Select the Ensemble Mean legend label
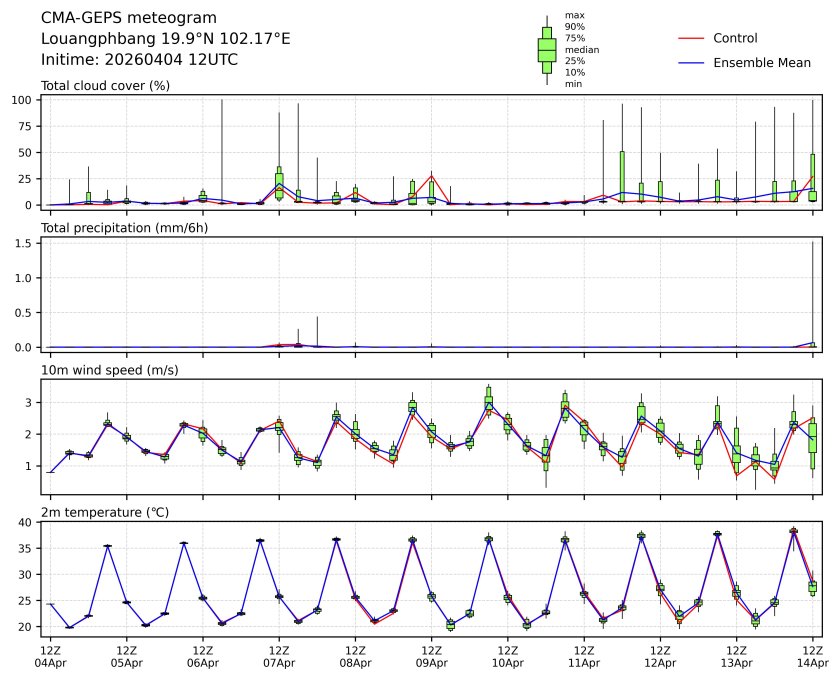This screenshot has height=680, width=840. tap(761, 62)
